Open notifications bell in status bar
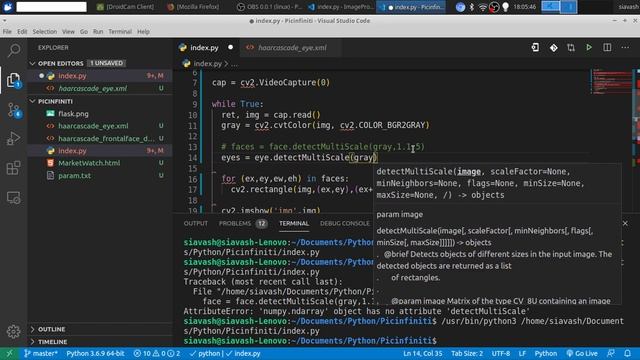This screenshot has height=360, width=640. pyautogui.click(x=627, y=353)
